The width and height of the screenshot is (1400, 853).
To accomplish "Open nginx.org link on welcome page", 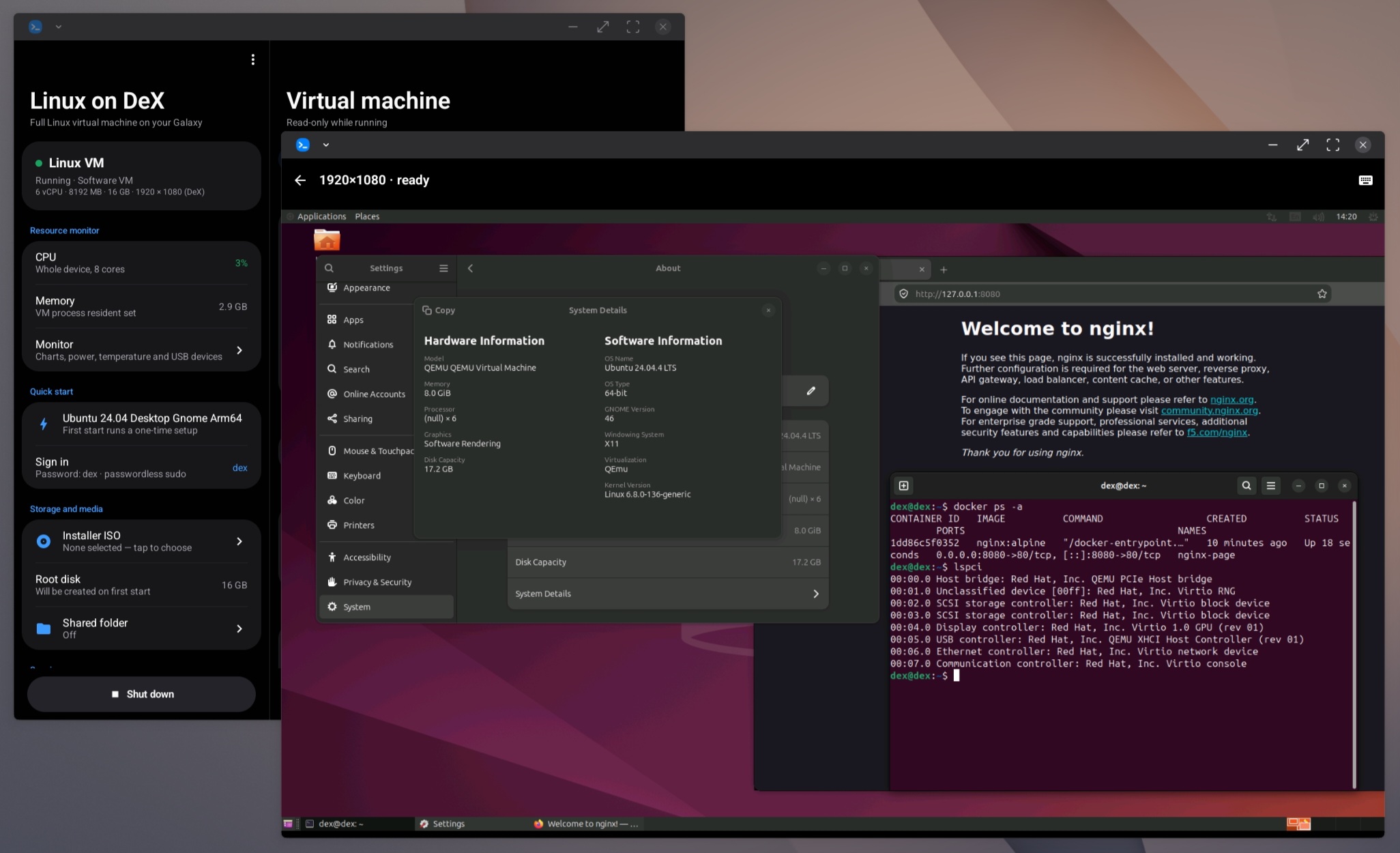I will coord(1231,399).
